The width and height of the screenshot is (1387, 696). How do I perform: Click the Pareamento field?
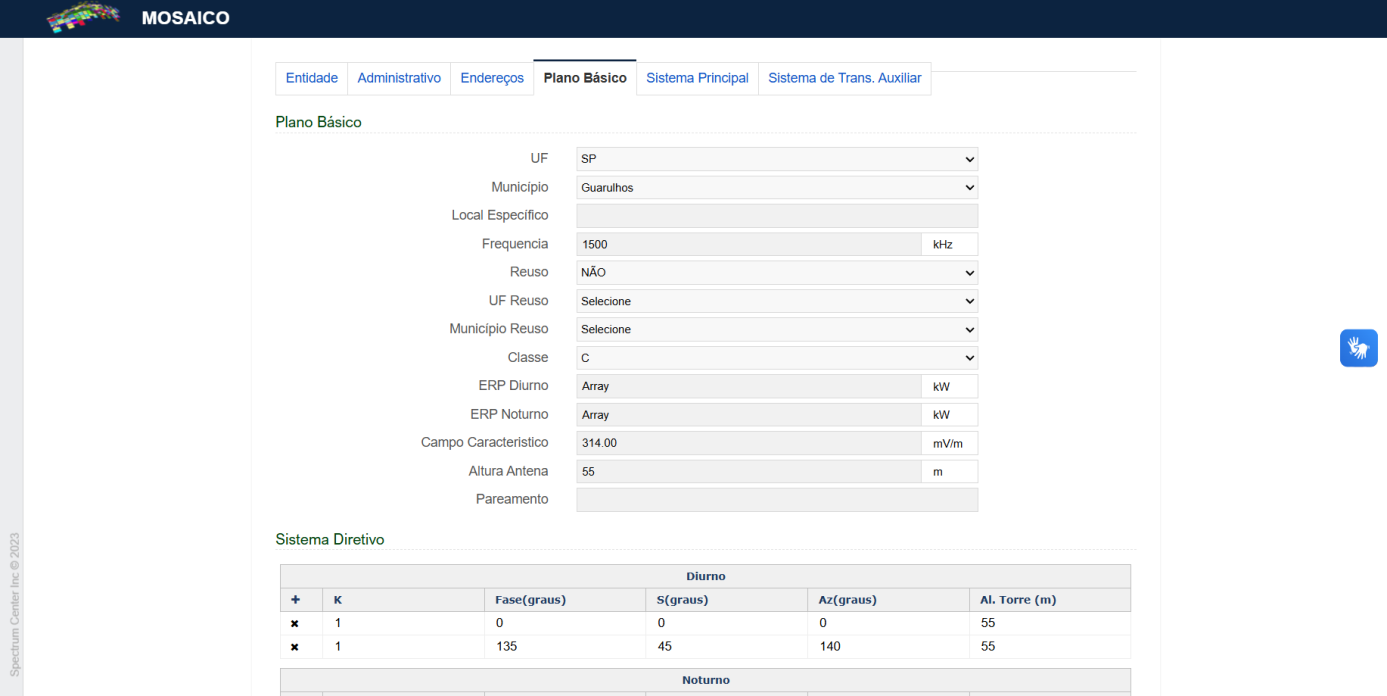click(x=777, y=499)
